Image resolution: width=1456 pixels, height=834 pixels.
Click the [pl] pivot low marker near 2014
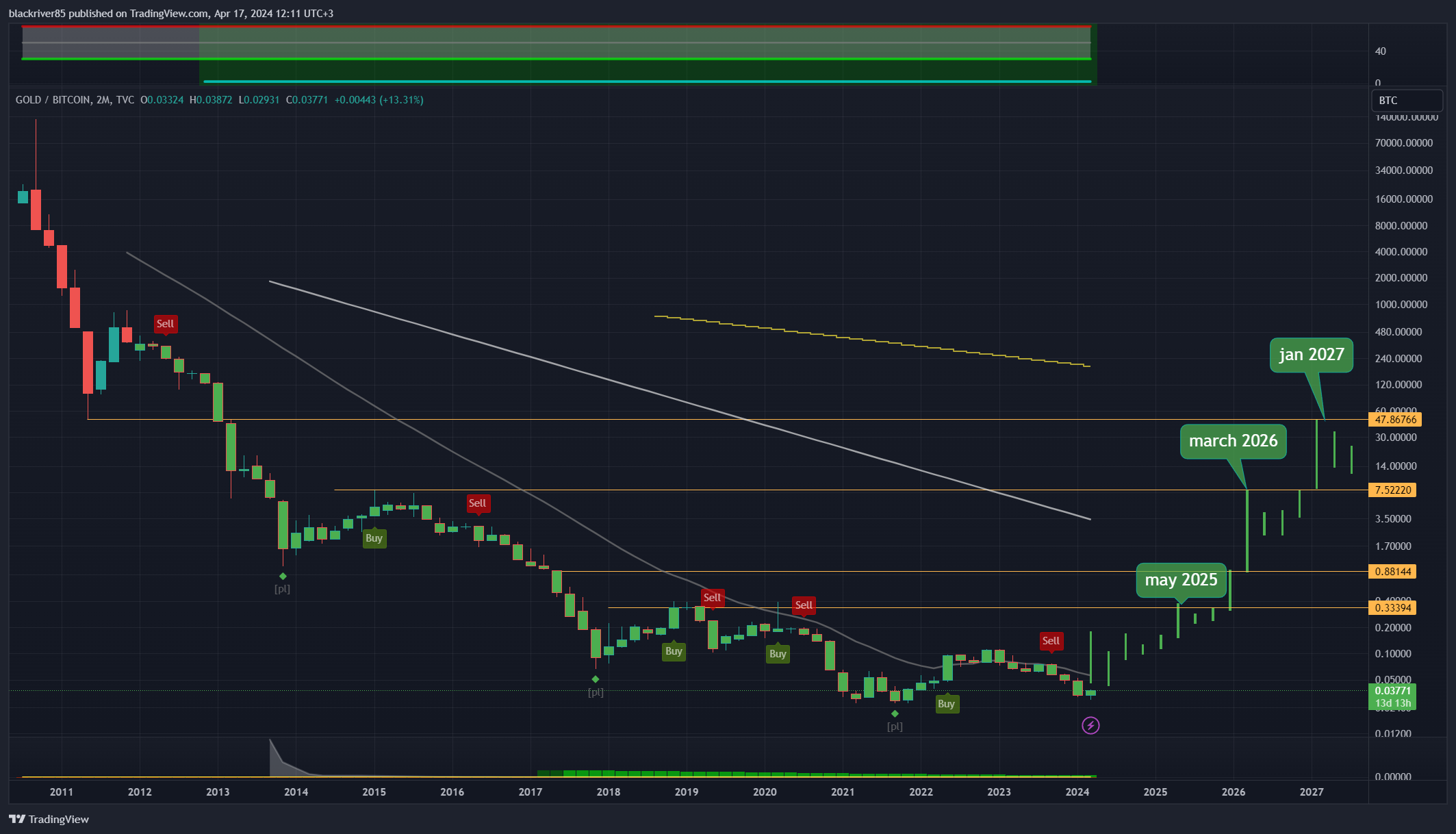click(282, 589)
